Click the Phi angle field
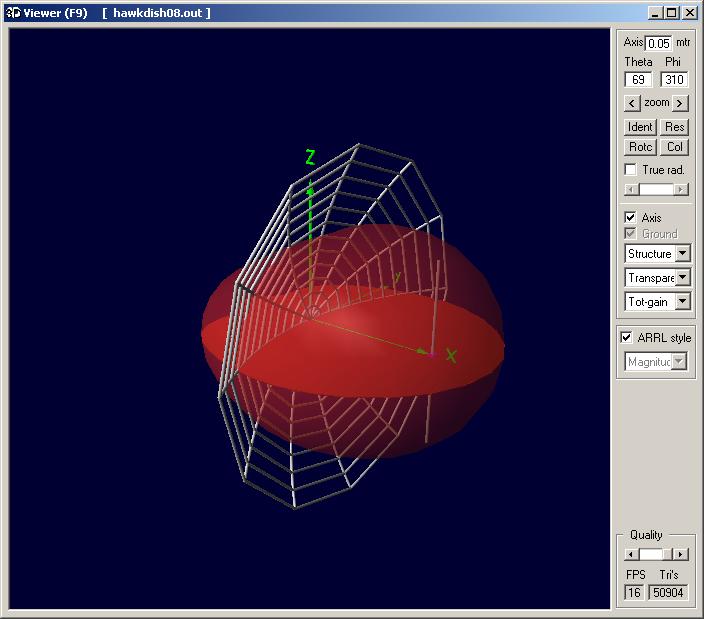Viewport: 704px width, 619px height. point(674,80)
